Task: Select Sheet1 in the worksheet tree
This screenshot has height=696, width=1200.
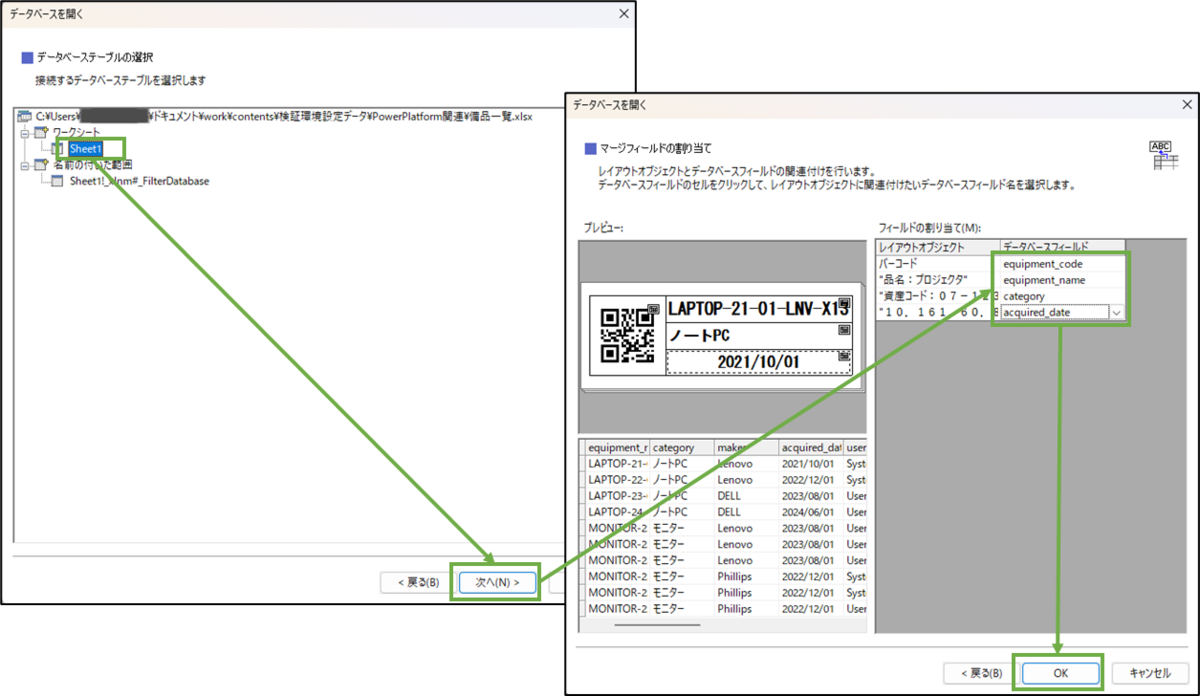Action: pyautogui.click(x=86, y=149)
